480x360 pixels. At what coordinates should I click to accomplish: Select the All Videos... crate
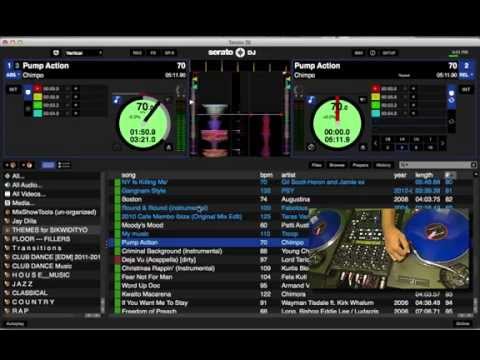click(52, 194)
